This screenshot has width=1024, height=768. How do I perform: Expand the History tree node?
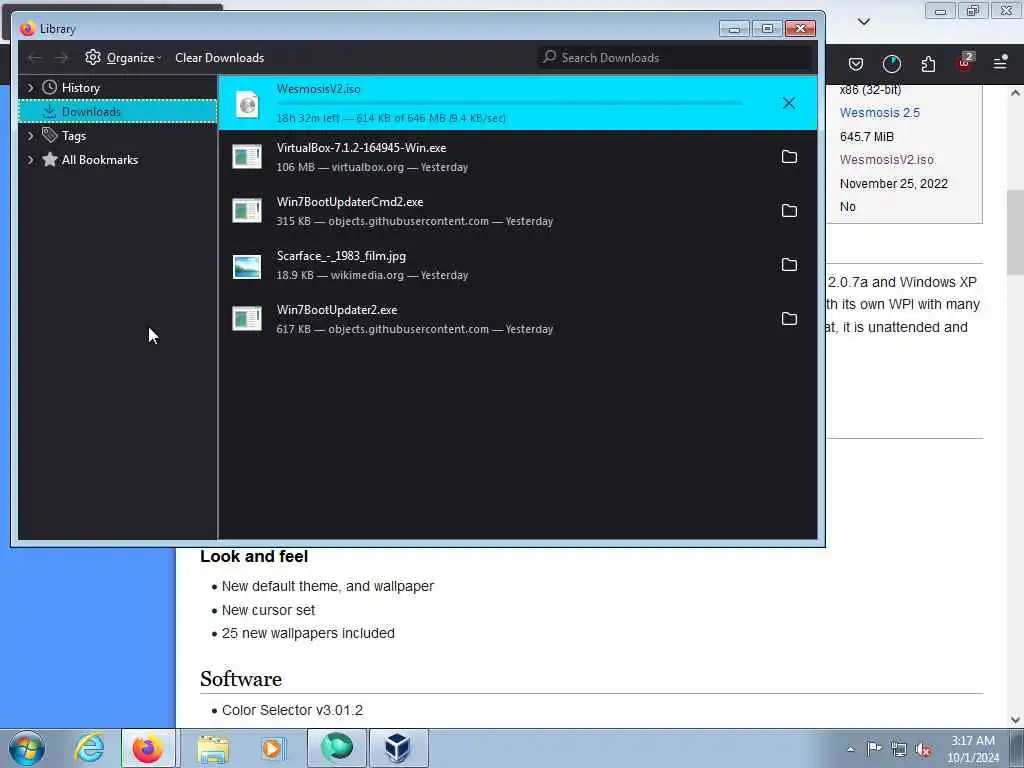[x=30, y=88]
